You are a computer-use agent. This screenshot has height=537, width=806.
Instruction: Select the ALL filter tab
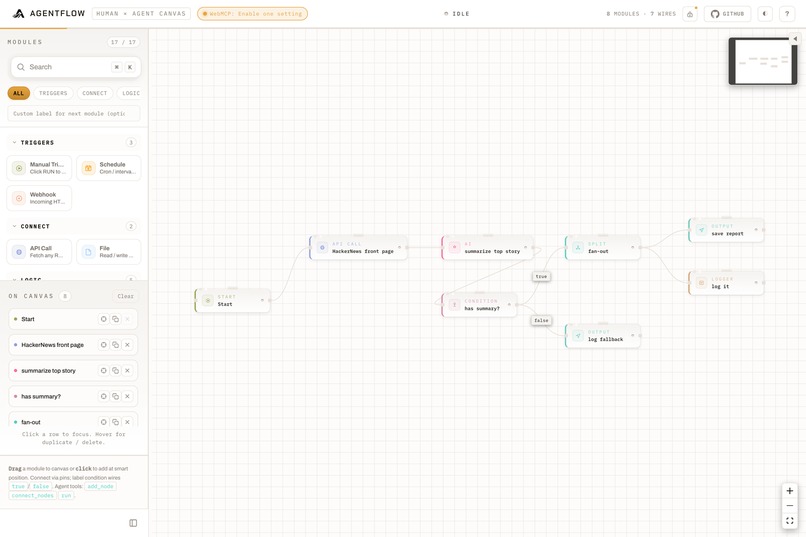[x=19, y=93]
